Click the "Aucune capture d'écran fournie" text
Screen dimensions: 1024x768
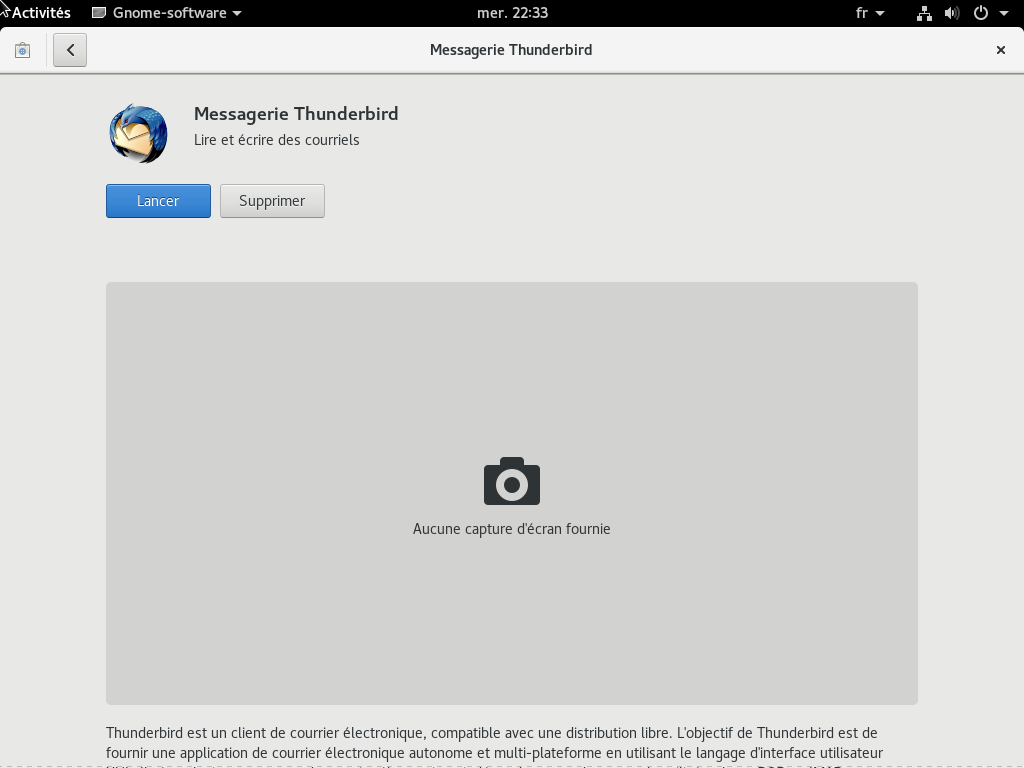coord(511,529)
